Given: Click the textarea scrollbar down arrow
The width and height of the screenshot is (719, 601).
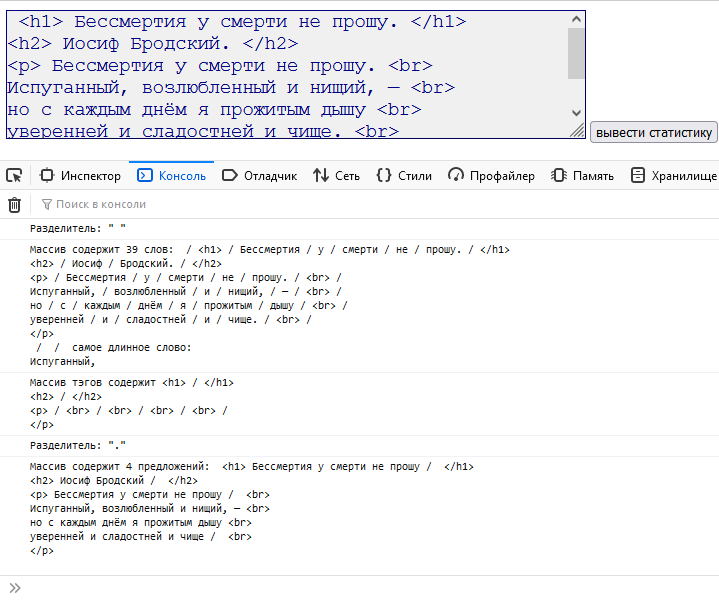Looking at the screenshot, I should [576, 113].
